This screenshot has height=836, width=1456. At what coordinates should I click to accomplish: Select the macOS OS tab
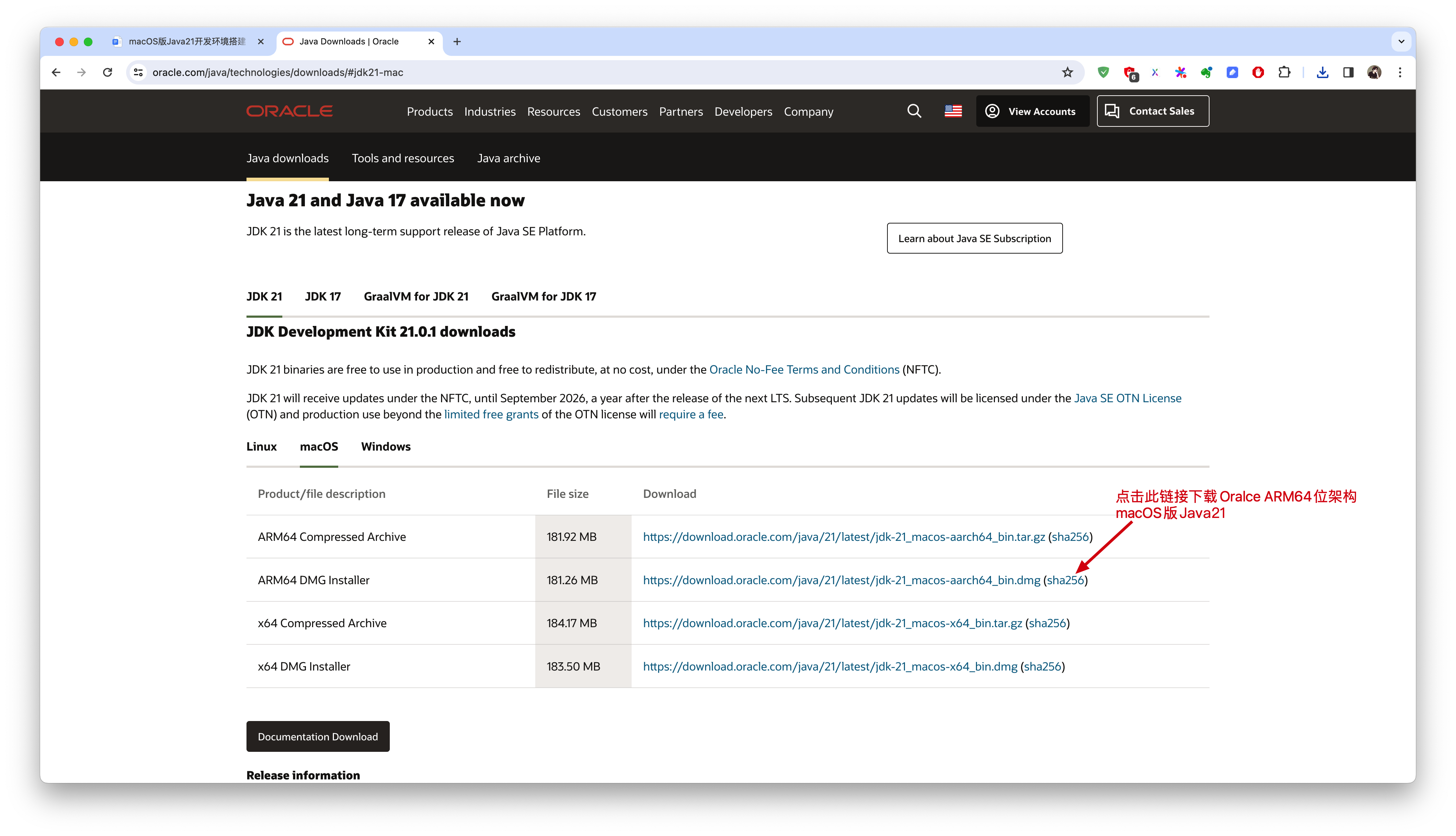click(318, 446)
